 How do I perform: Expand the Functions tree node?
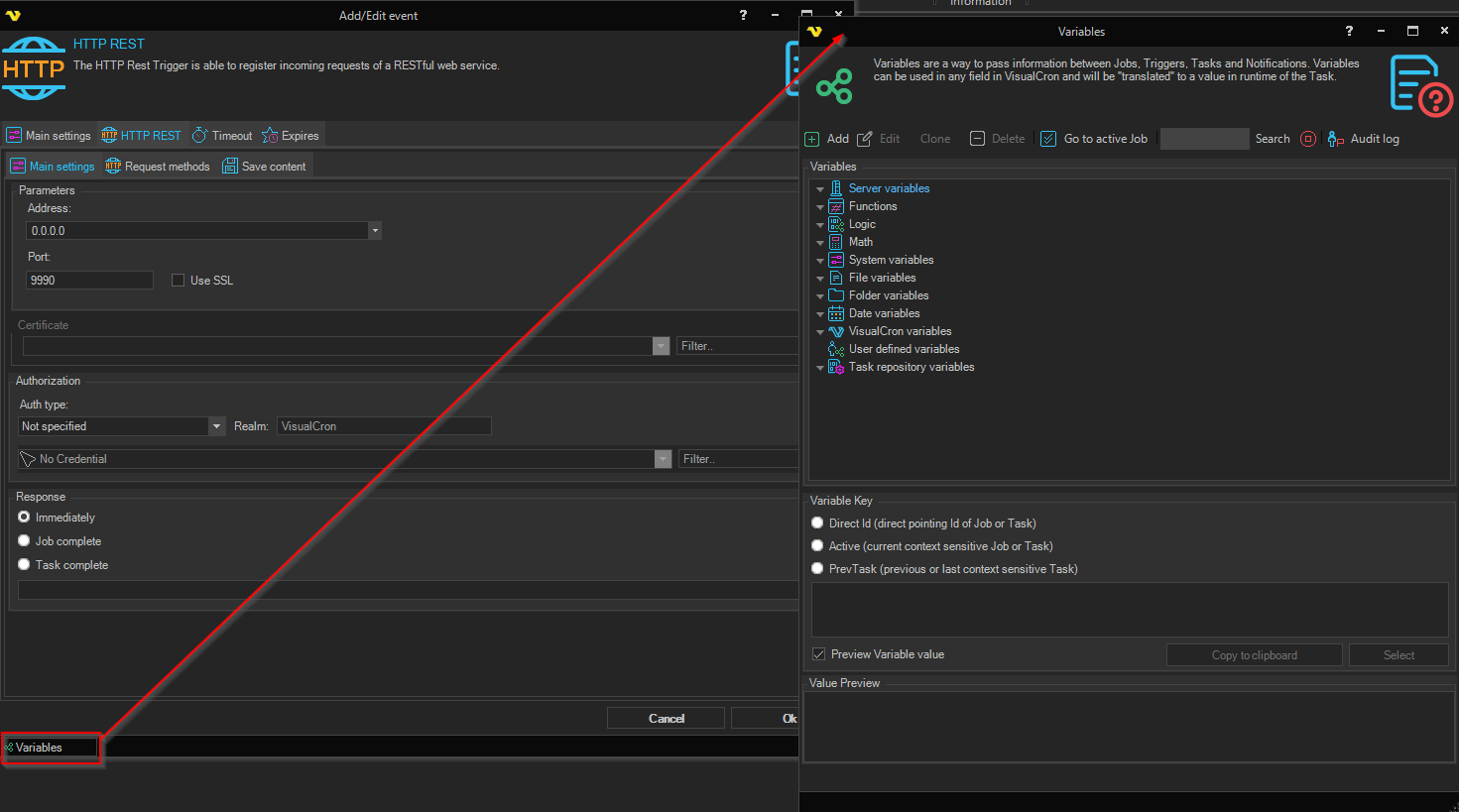coord(820,207)
